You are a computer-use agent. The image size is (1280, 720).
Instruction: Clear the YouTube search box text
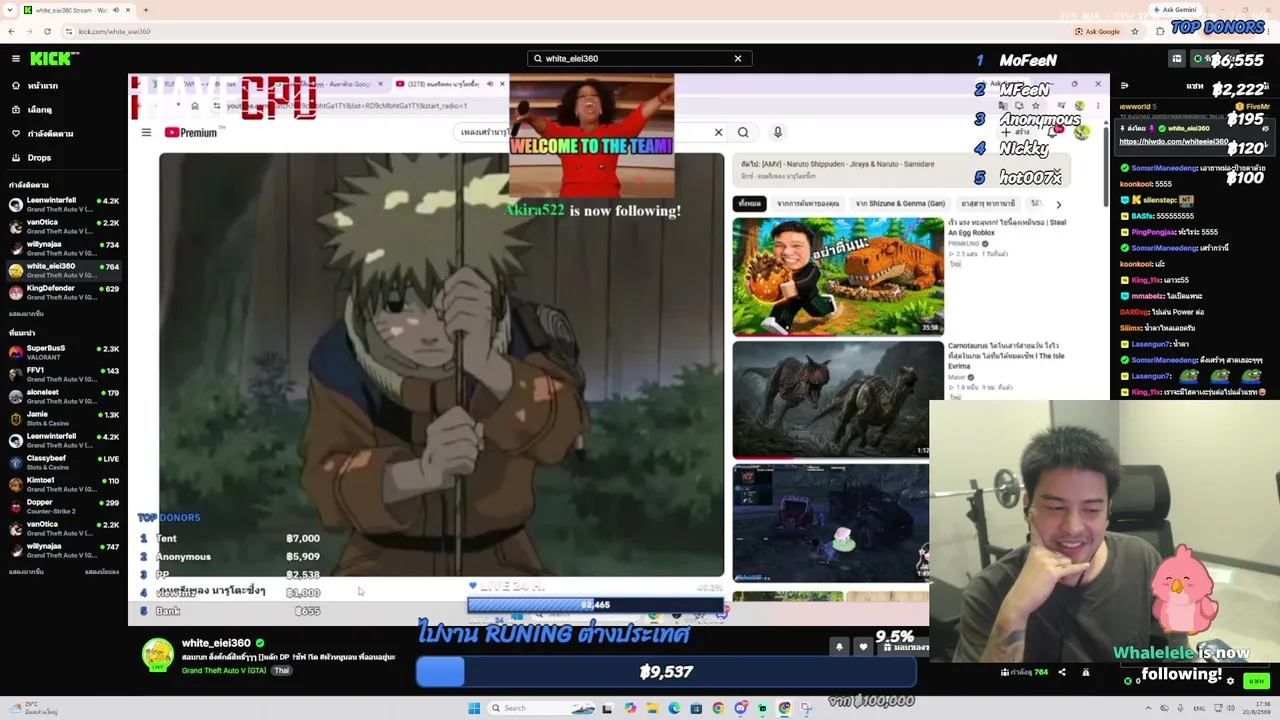click(x=718, y=132)
